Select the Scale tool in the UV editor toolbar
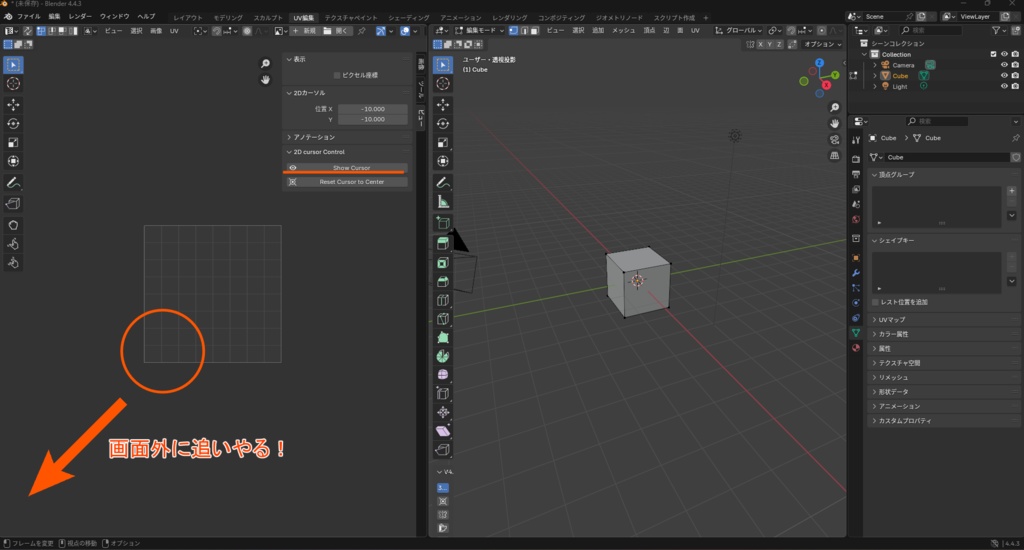 pos(13,142)
